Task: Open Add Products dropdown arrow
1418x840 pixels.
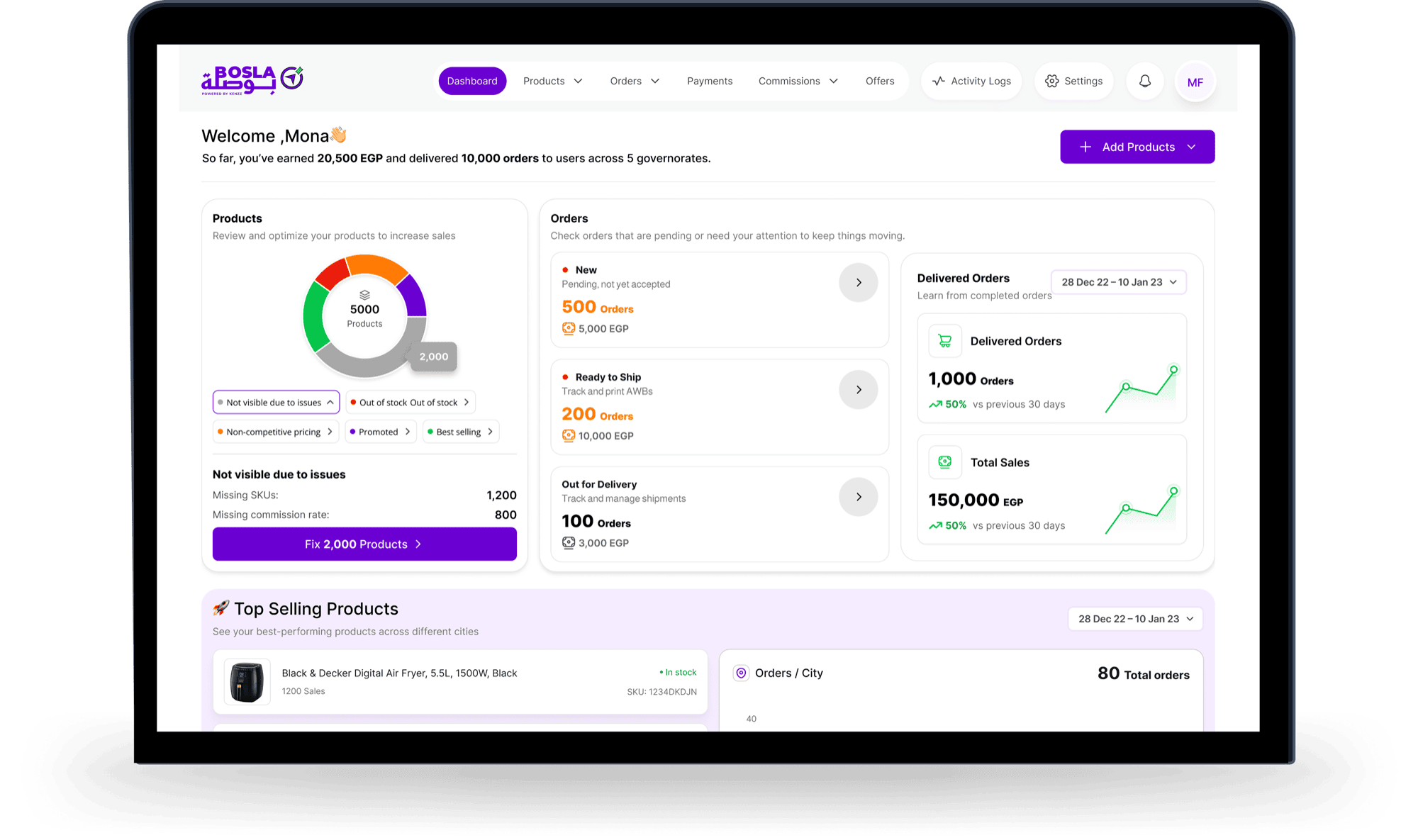Action: click(x=1192, y=147)
